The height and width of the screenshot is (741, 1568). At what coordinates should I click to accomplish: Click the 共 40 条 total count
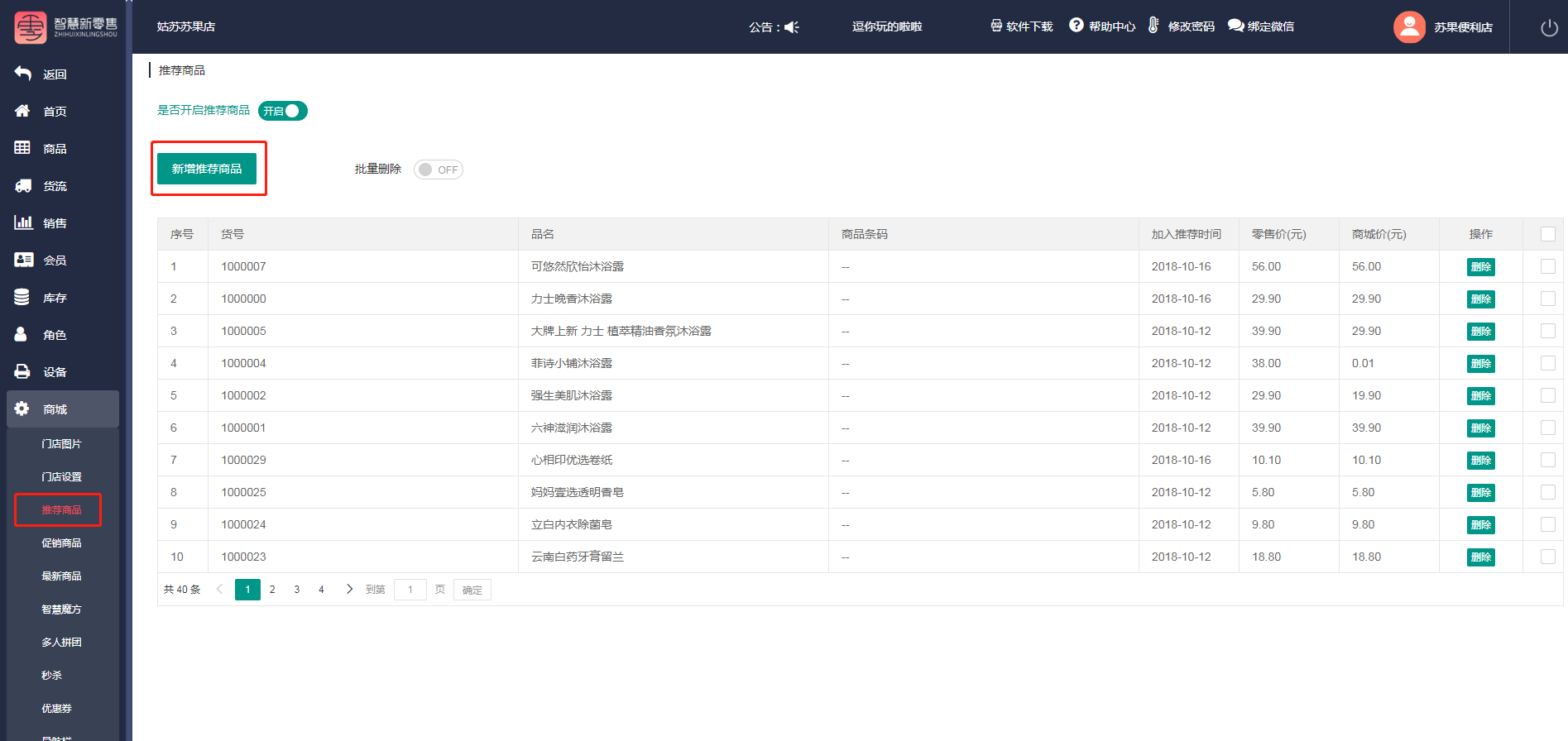click(x=182, y=590)
